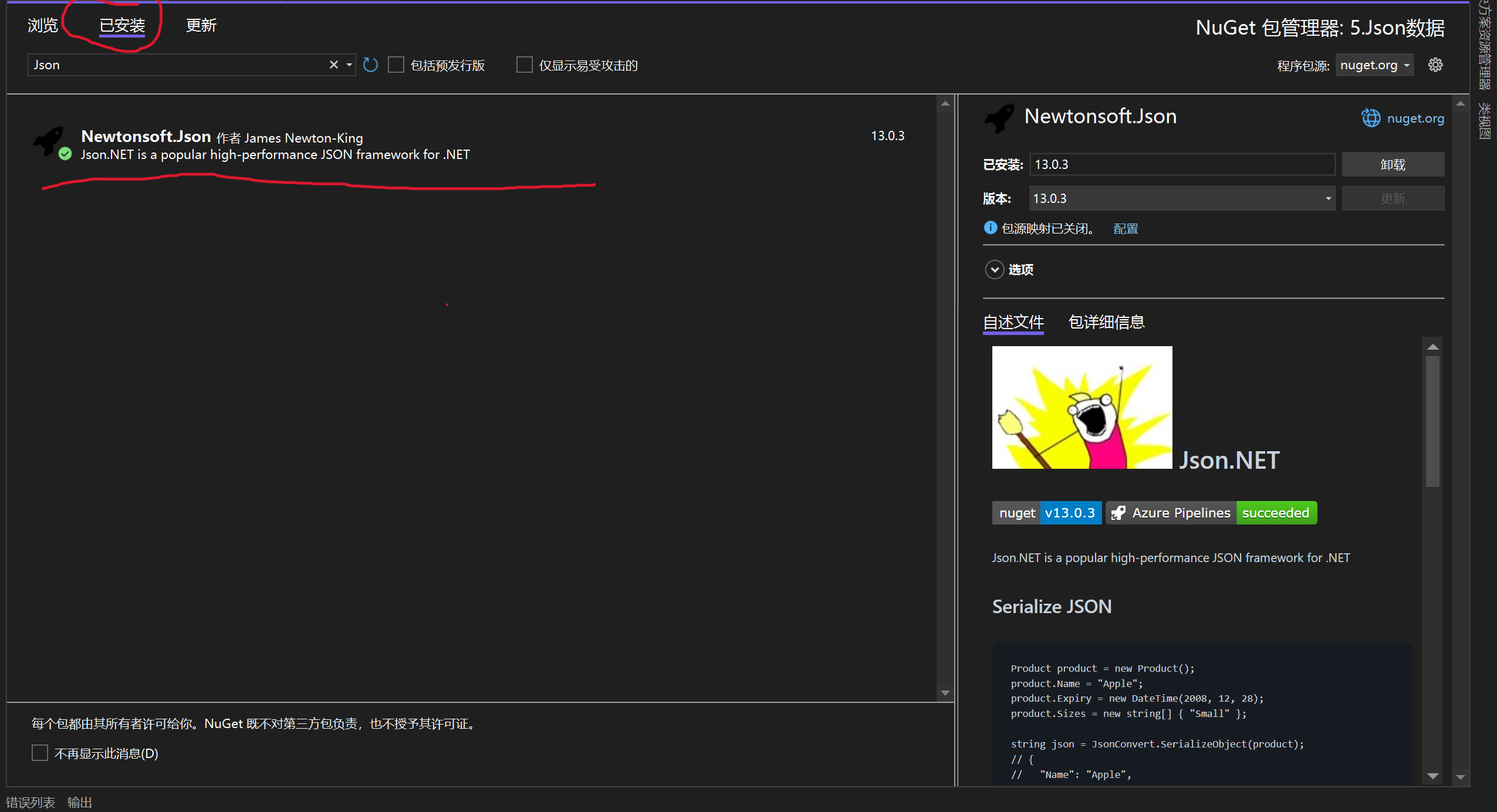The image size is (1497, 812).
Task: Click the disabled Update button
Action: coord(1393,198)
